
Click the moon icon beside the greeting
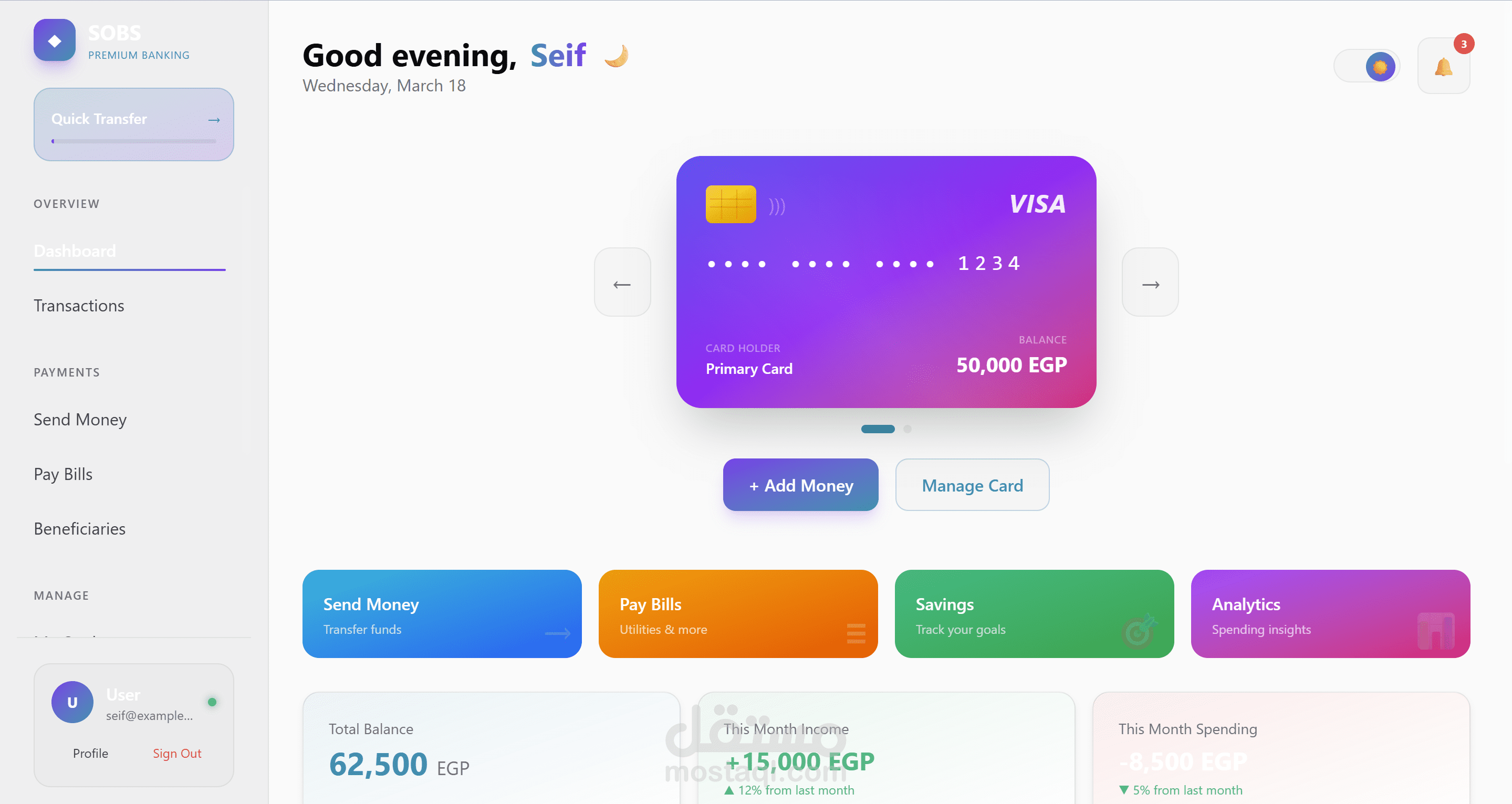[x=617, y=56]
